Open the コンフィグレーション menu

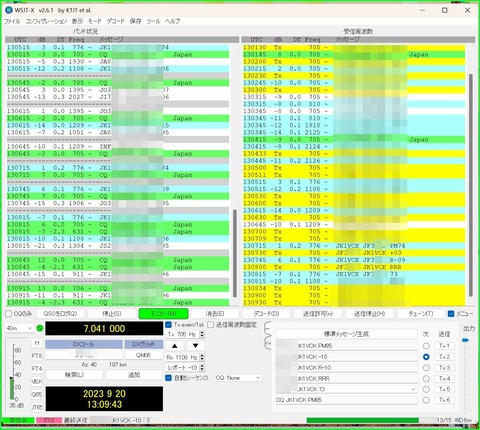[46, 21]
